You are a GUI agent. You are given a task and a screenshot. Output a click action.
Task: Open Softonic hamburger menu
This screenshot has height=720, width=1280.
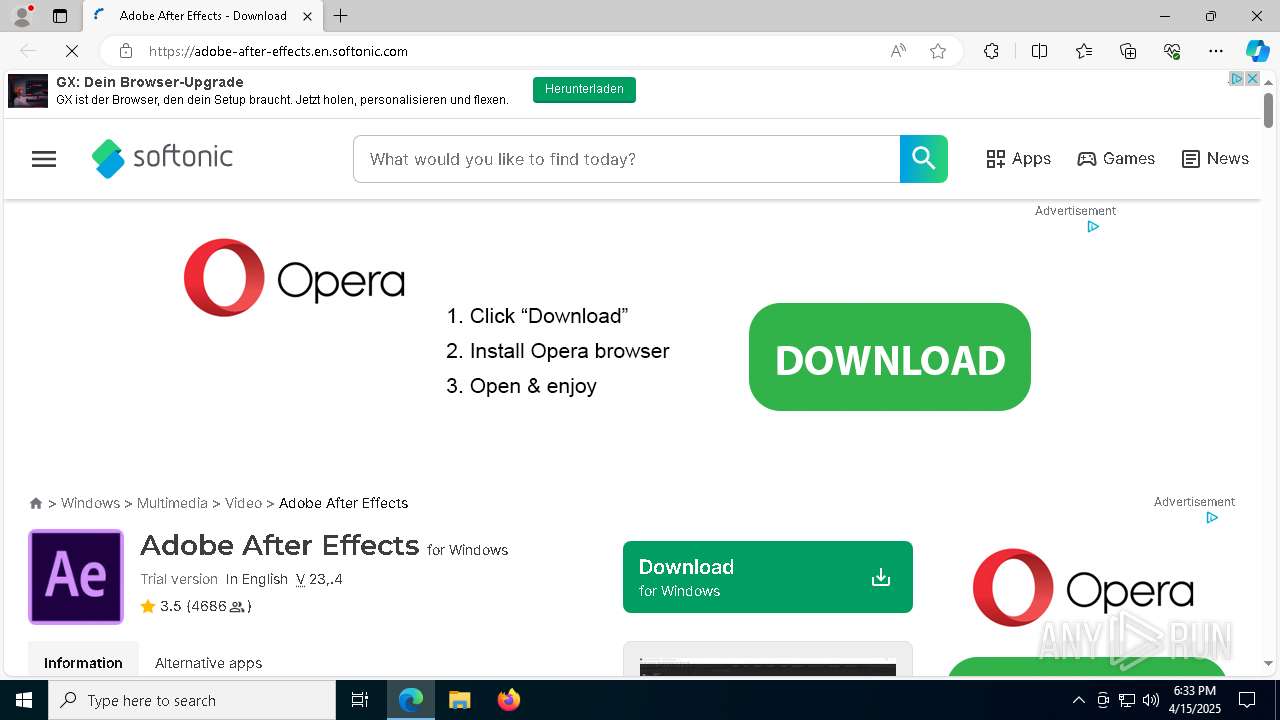pyautogui.click(x=44, y=159)
